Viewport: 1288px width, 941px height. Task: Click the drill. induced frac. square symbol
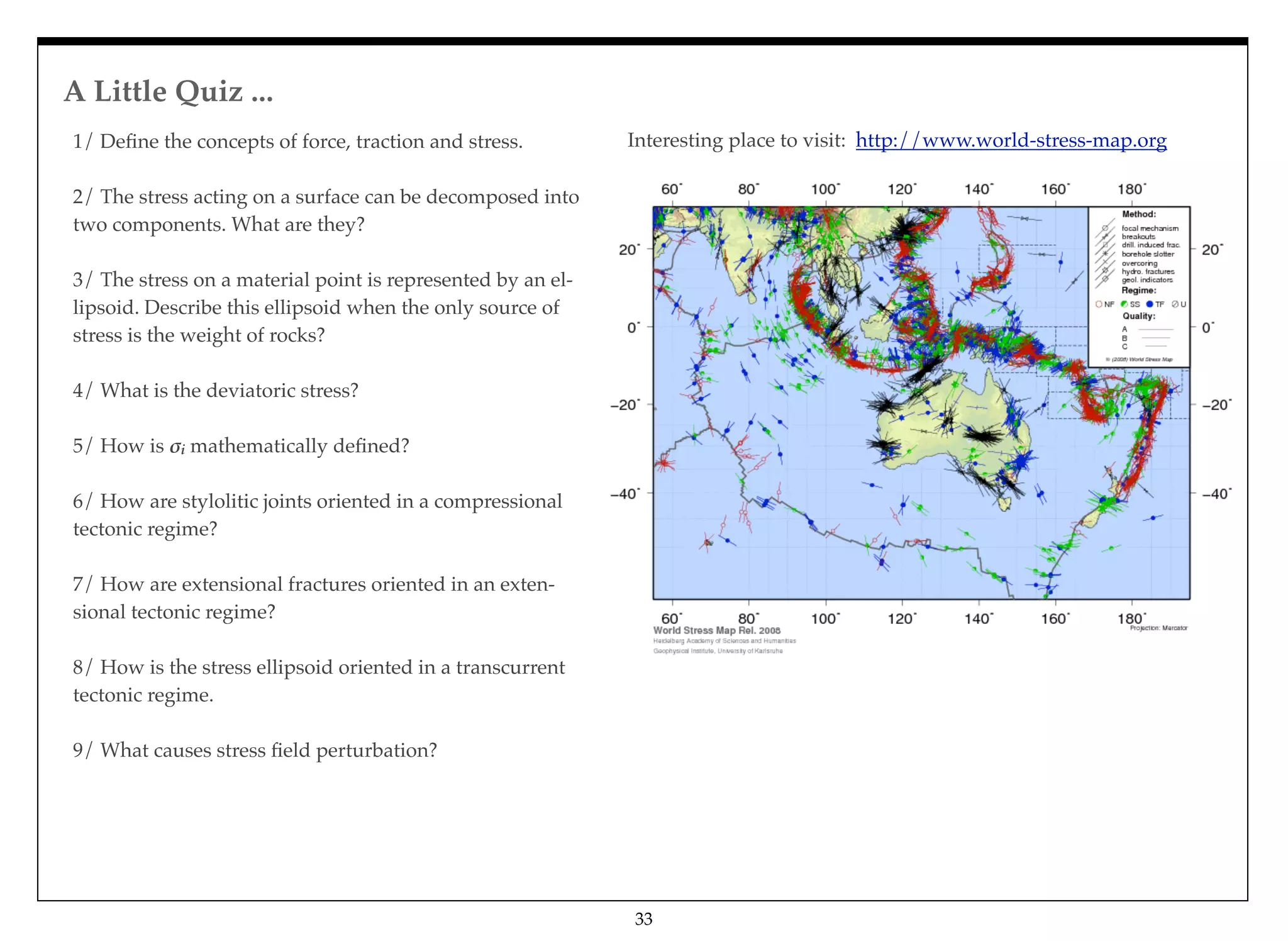tap(1105, 245)
